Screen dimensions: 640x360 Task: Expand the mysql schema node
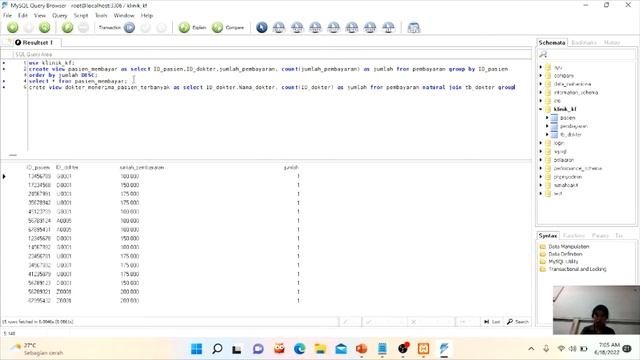pyautogui.click(x=541, y=151)
